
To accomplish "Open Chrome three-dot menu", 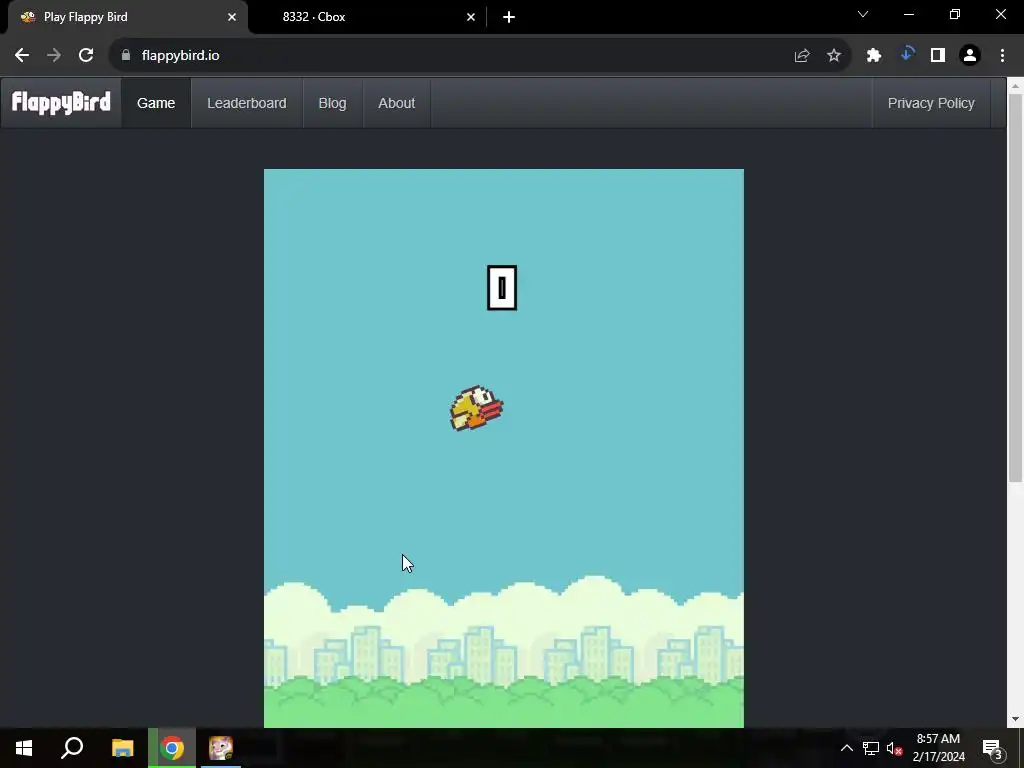I will pos(1002,56).
